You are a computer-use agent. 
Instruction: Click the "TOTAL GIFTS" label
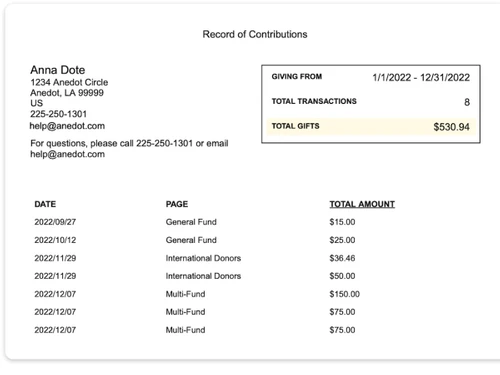(295, 126)
